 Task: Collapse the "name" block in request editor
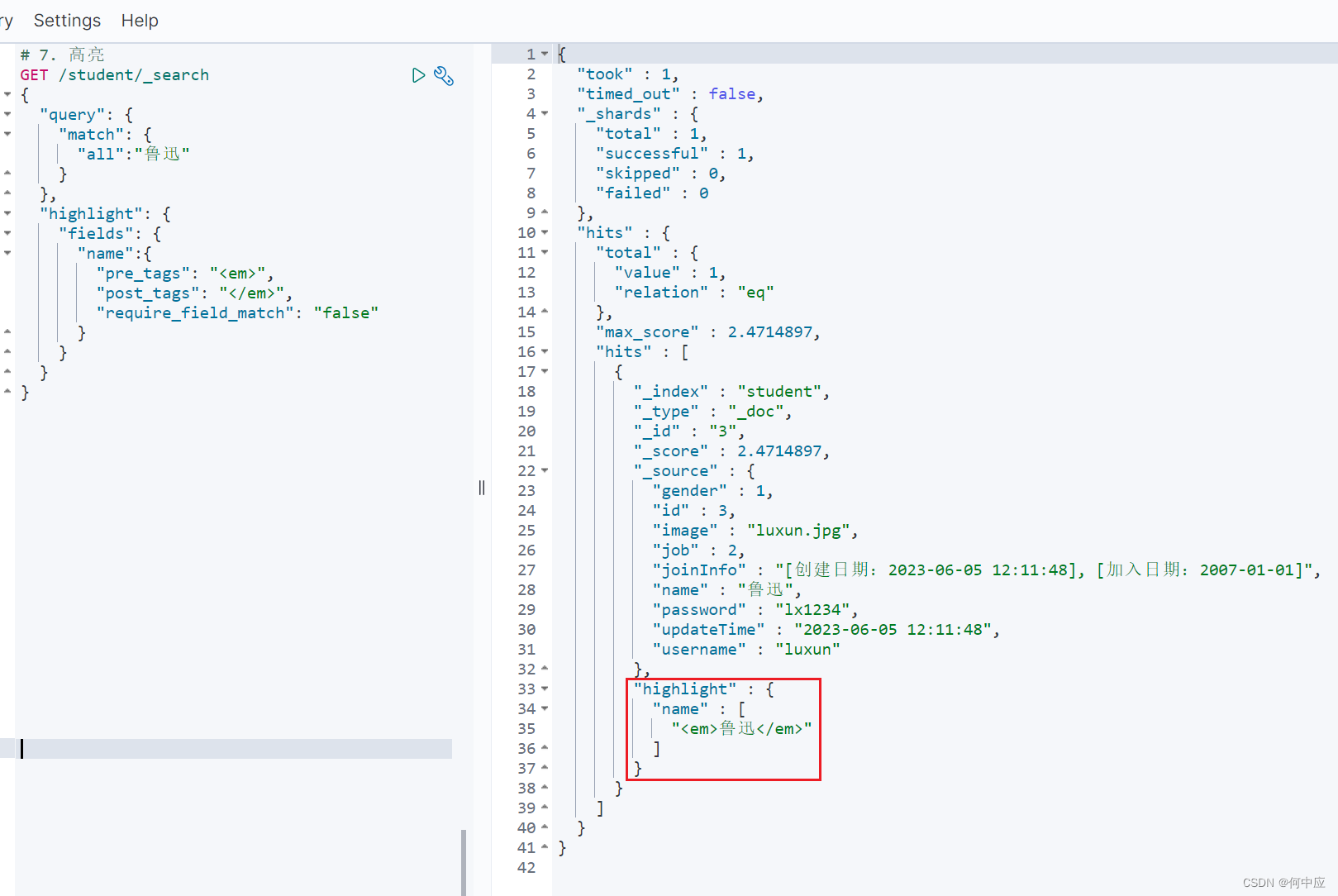click(x=7, y=253)
